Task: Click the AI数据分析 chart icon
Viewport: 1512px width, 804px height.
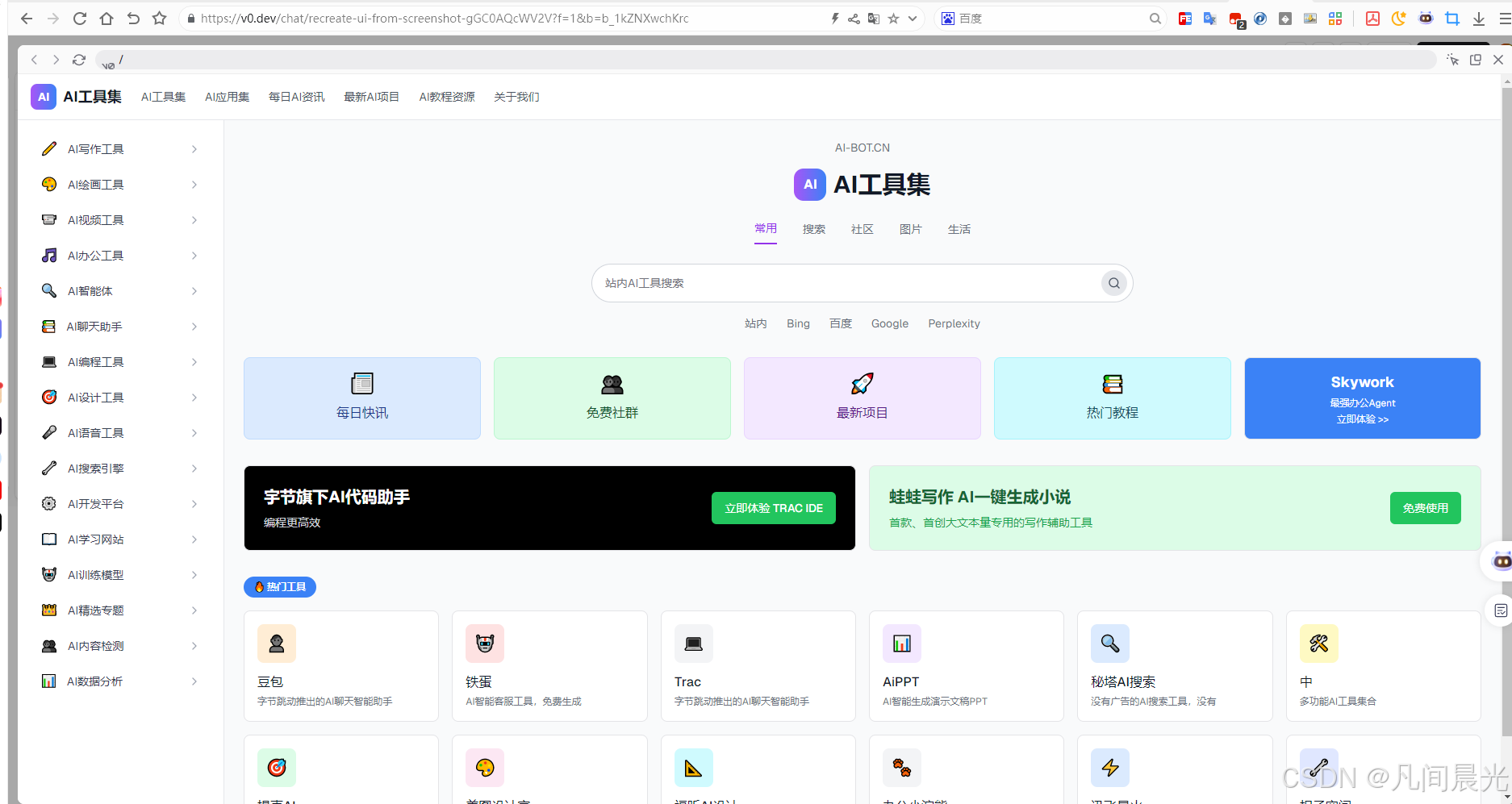Action: coord(49,681)
